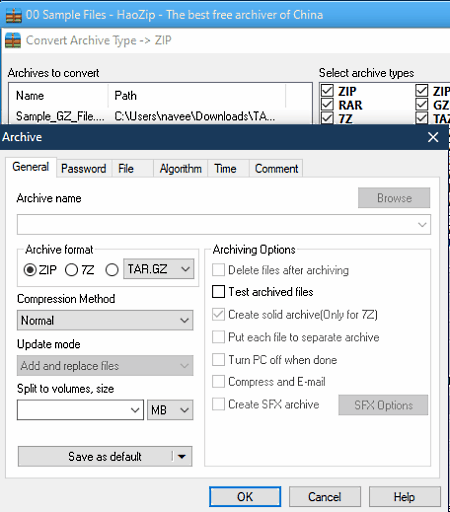Expand the Archive name dropdown arrow
The height and width of the screenshot is (512, 450).
(x=422, y=225)
